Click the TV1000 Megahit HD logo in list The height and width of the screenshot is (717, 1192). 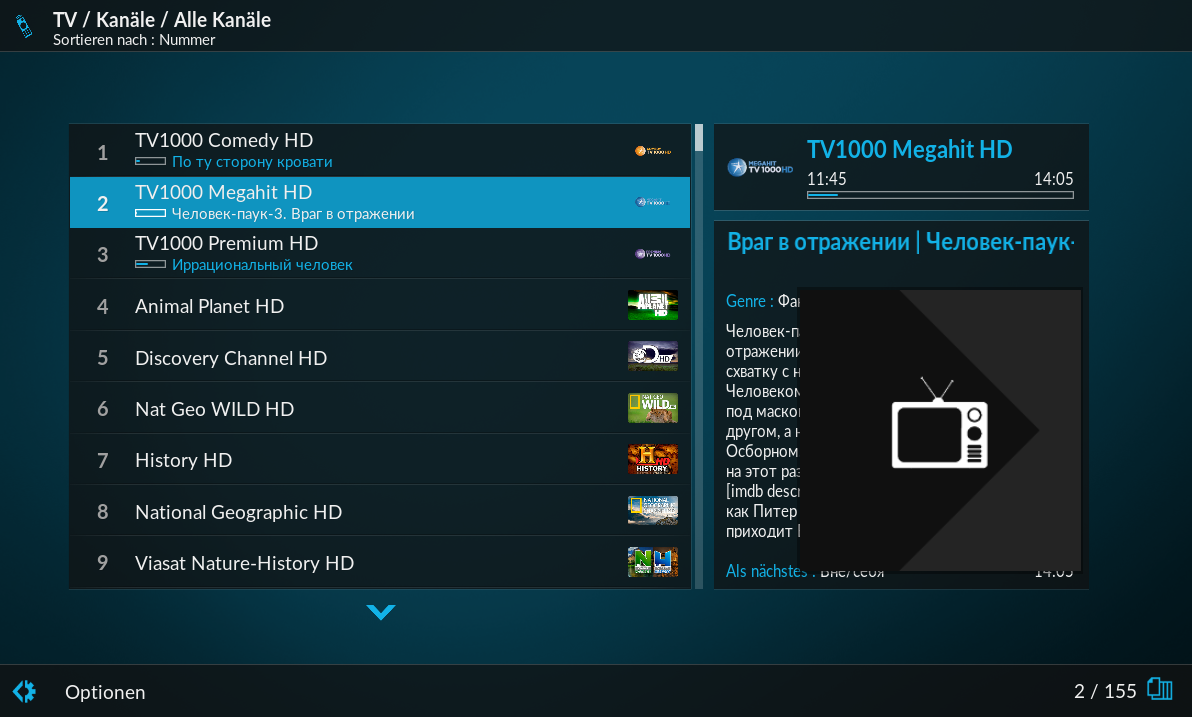pyautogui.click(x=653, y=202)
